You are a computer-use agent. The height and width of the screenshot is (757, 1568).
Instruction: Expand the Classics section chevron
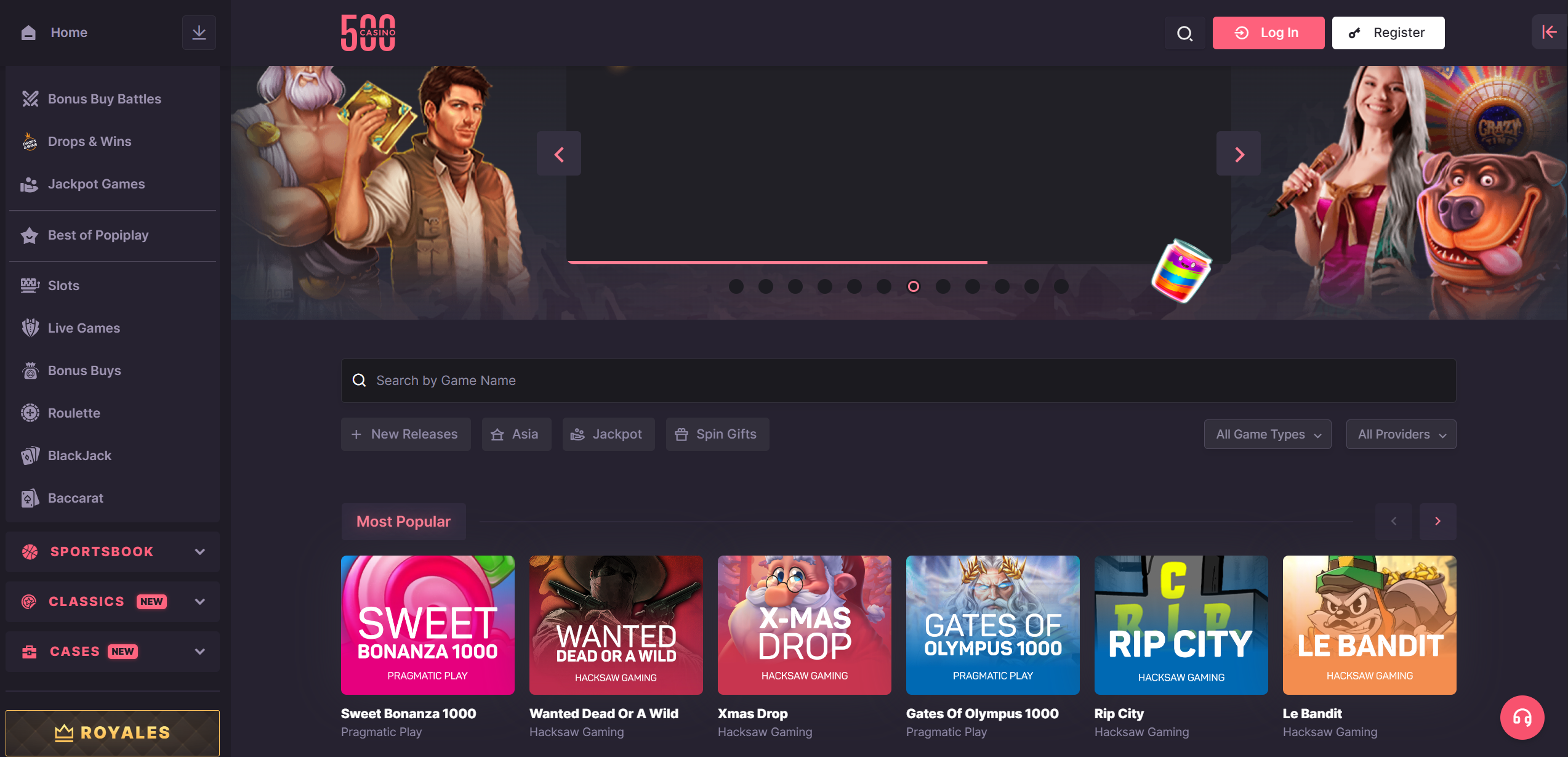(x=199, y=602)
